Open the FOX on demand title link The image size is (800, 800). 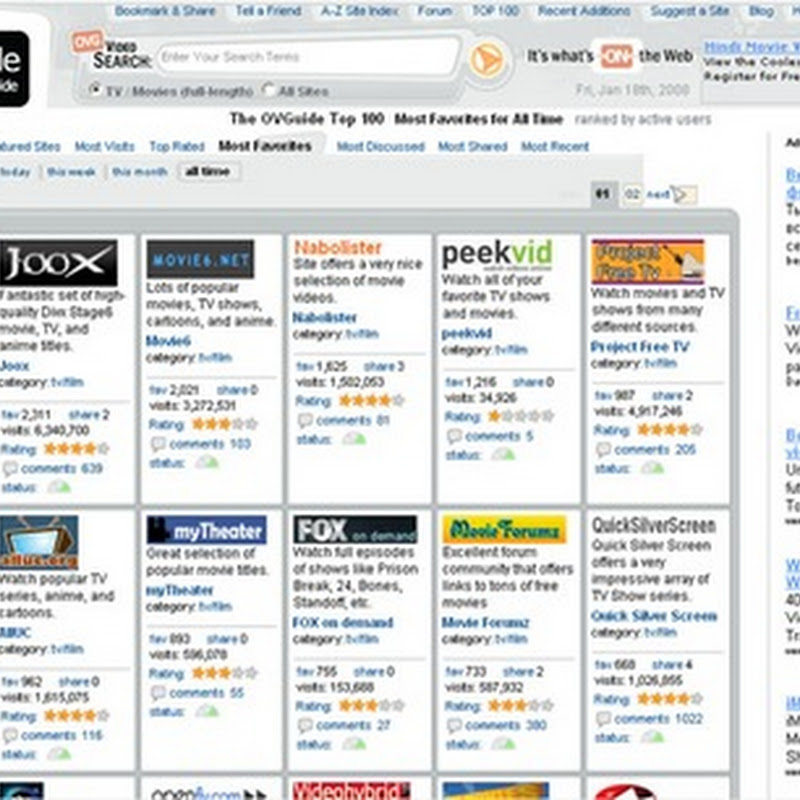[343, 623]
